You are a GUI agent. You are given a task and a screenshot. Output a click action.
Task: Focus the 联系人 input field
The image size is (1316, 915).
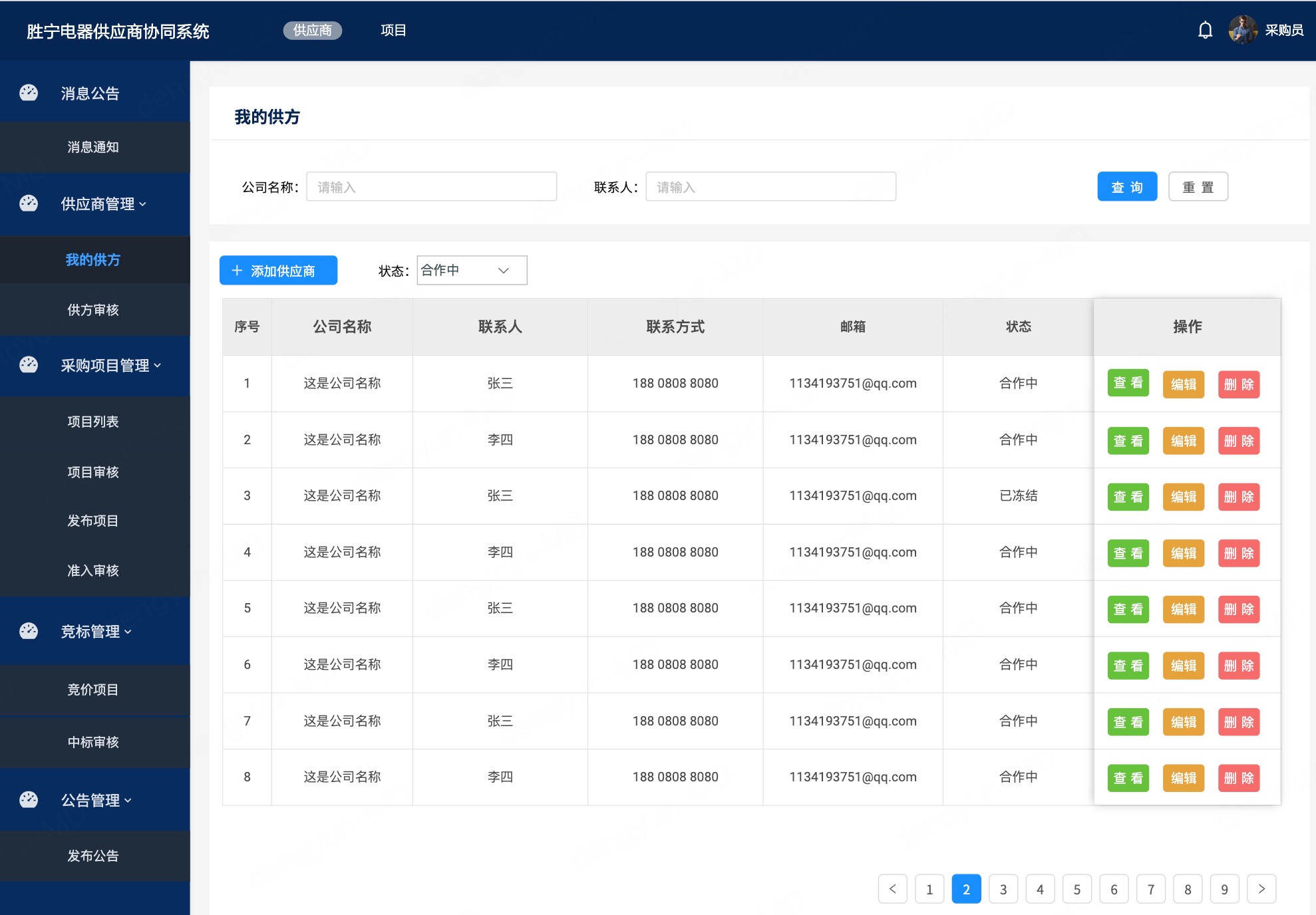tap(770, 187)
